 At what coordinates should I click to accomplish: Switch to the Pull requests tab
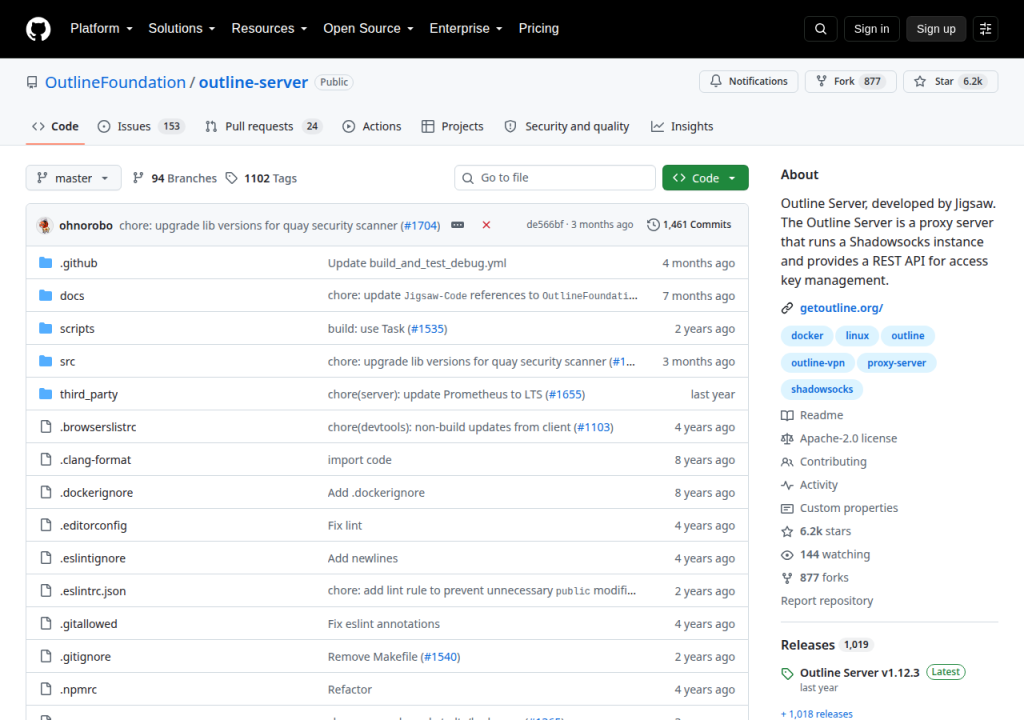click(262, 126)
